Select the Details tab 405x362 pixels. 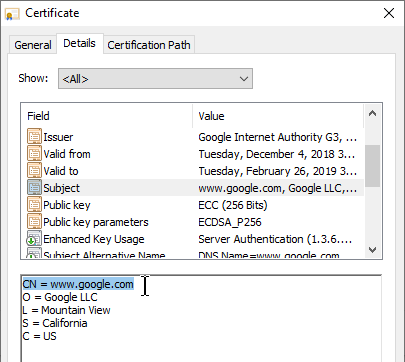pos(79,43)
